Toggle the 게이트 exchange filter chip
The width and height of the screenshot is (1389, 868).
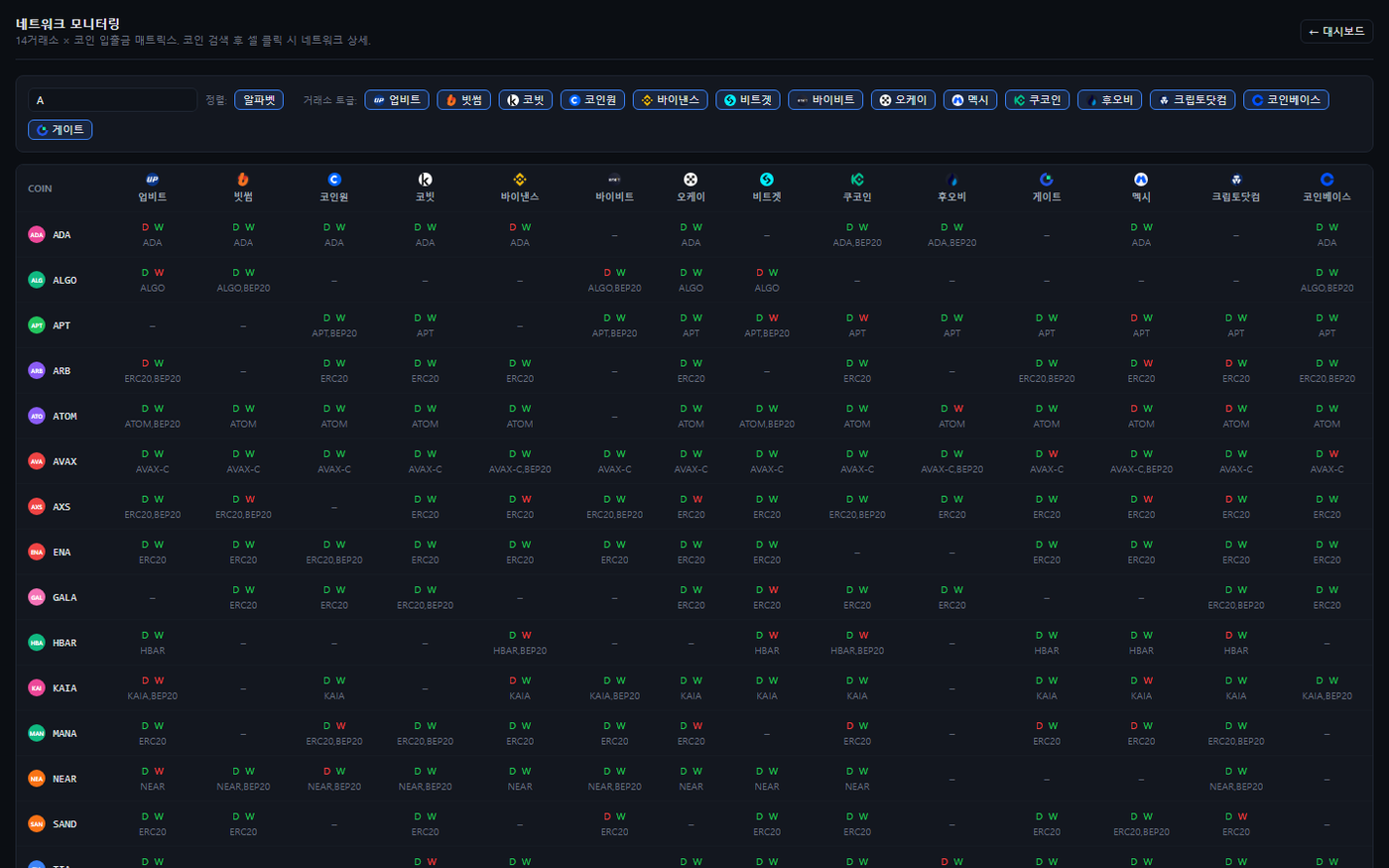pyautogui.click(x=61, y=130)
